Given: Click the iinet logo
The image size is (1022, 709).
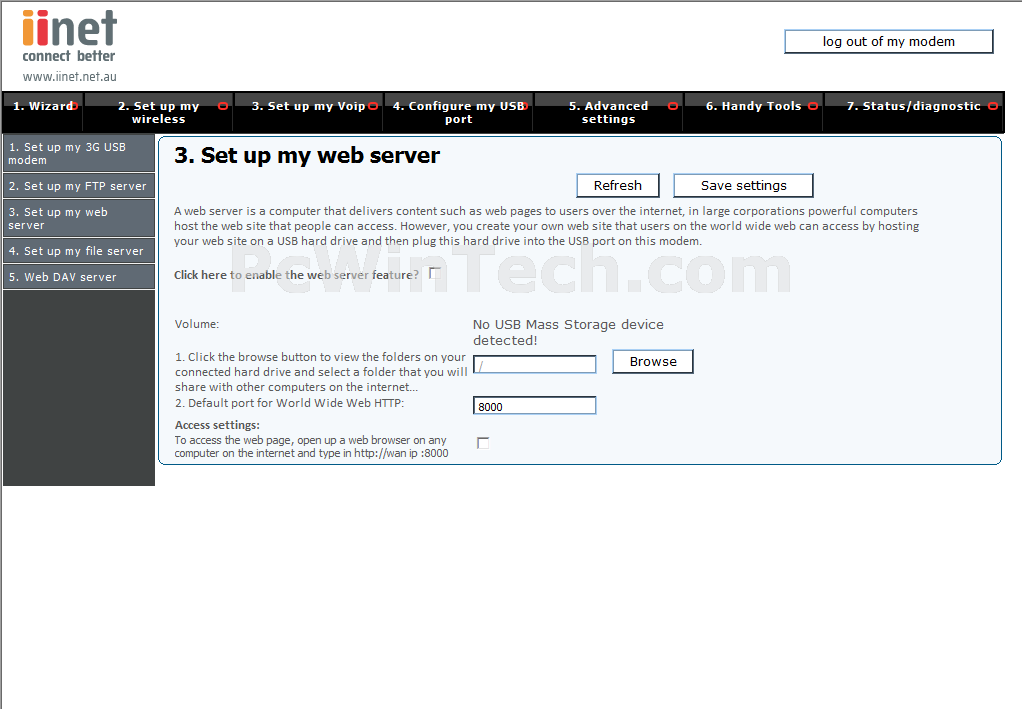Looking at the screenshot, I should [69, 36].
